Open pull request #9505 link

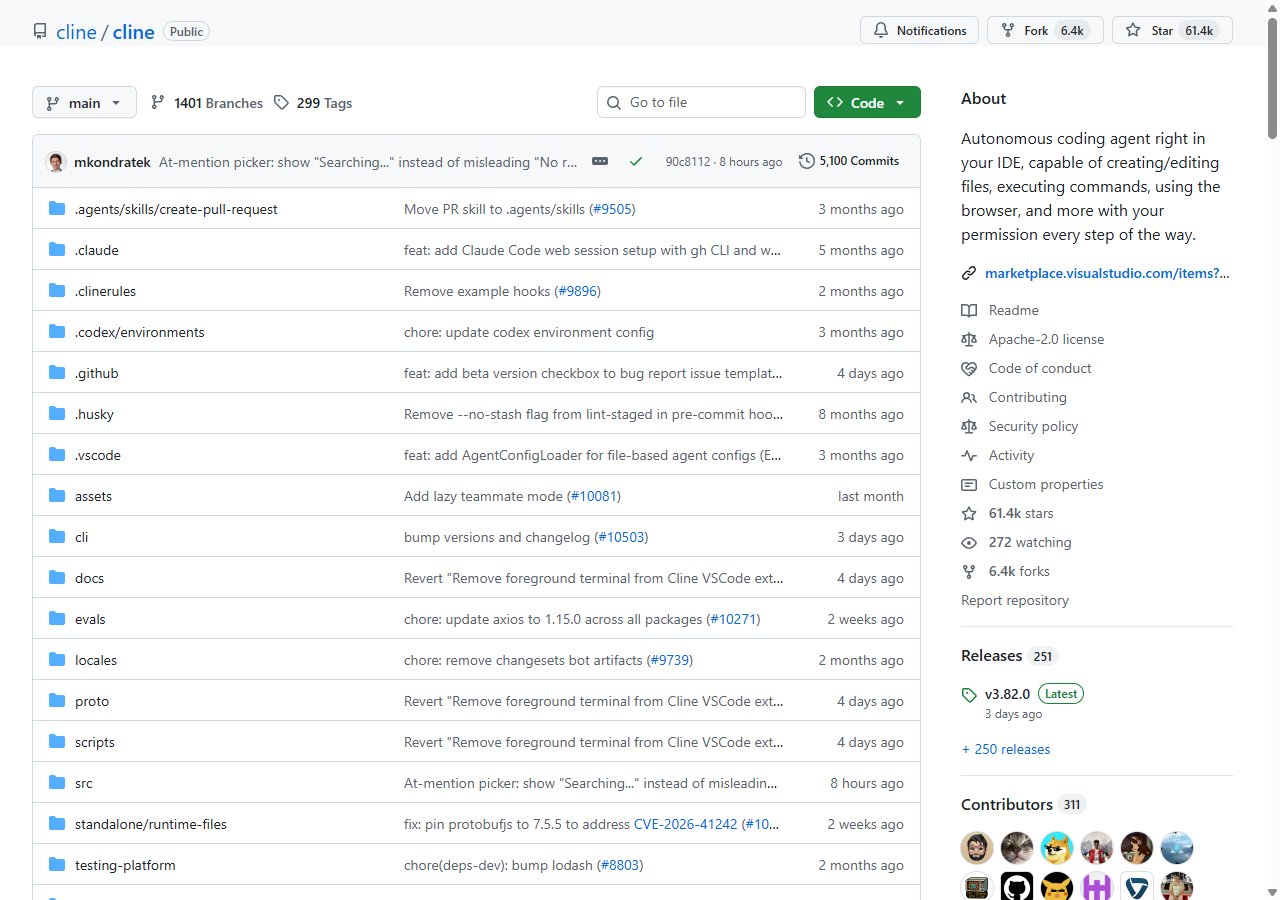pyautogui.click(x=612, y=209)
